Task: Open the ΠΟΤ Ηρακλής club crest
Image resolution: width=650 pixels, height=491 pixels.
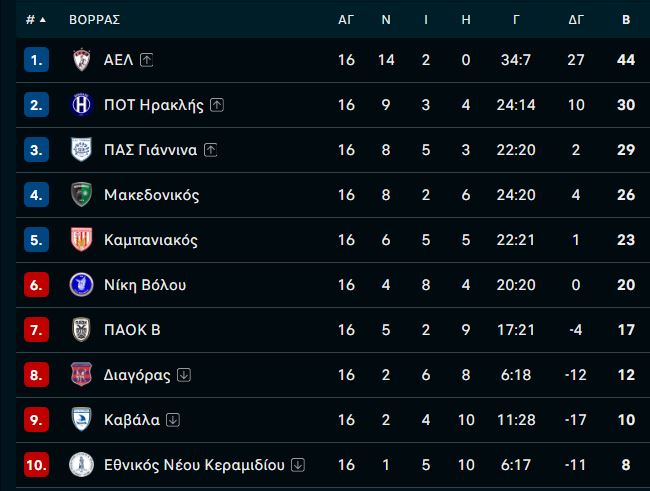Action: tap(81, 105)
